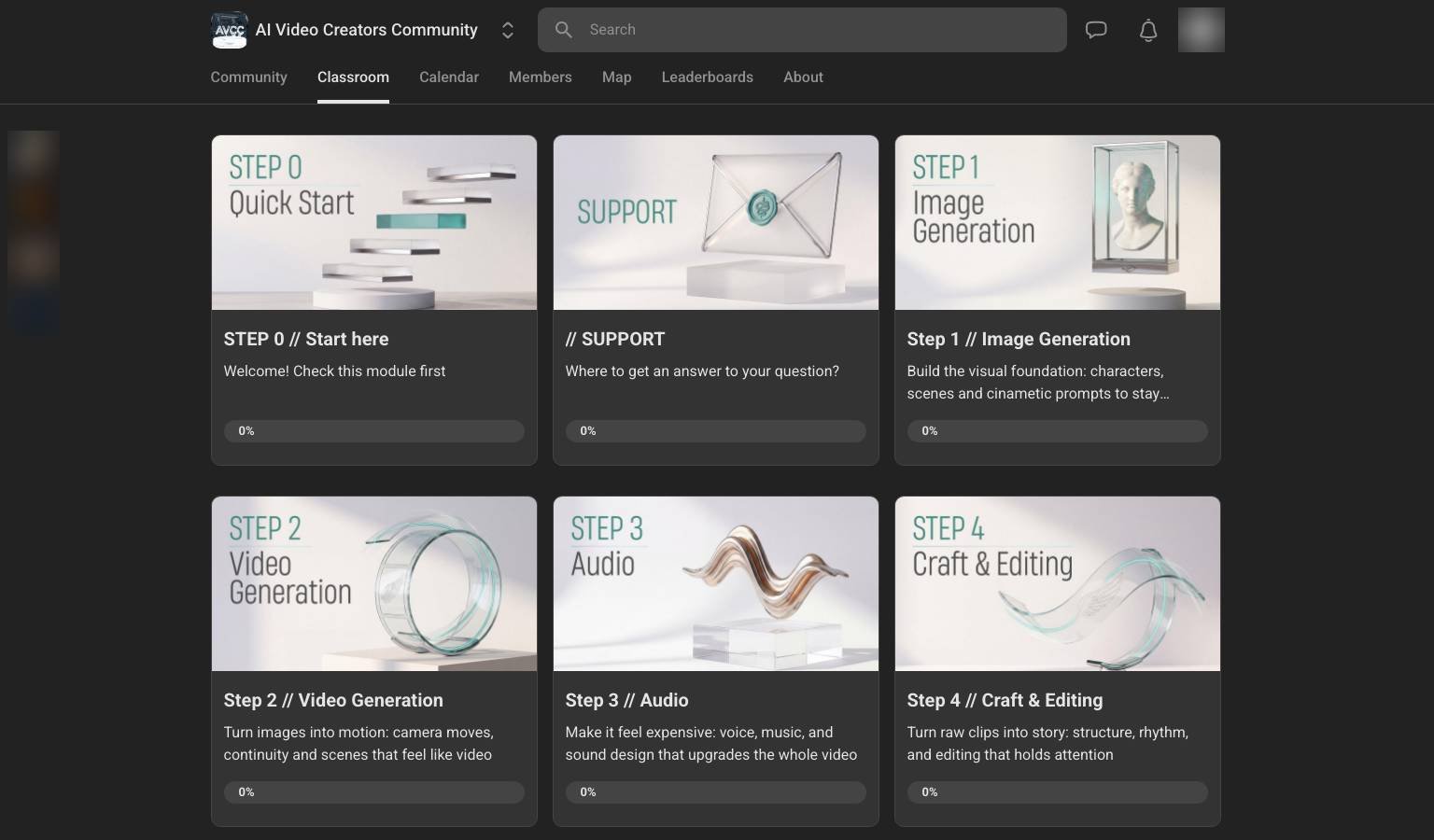Open the notifications bell

pos(1148,30)
